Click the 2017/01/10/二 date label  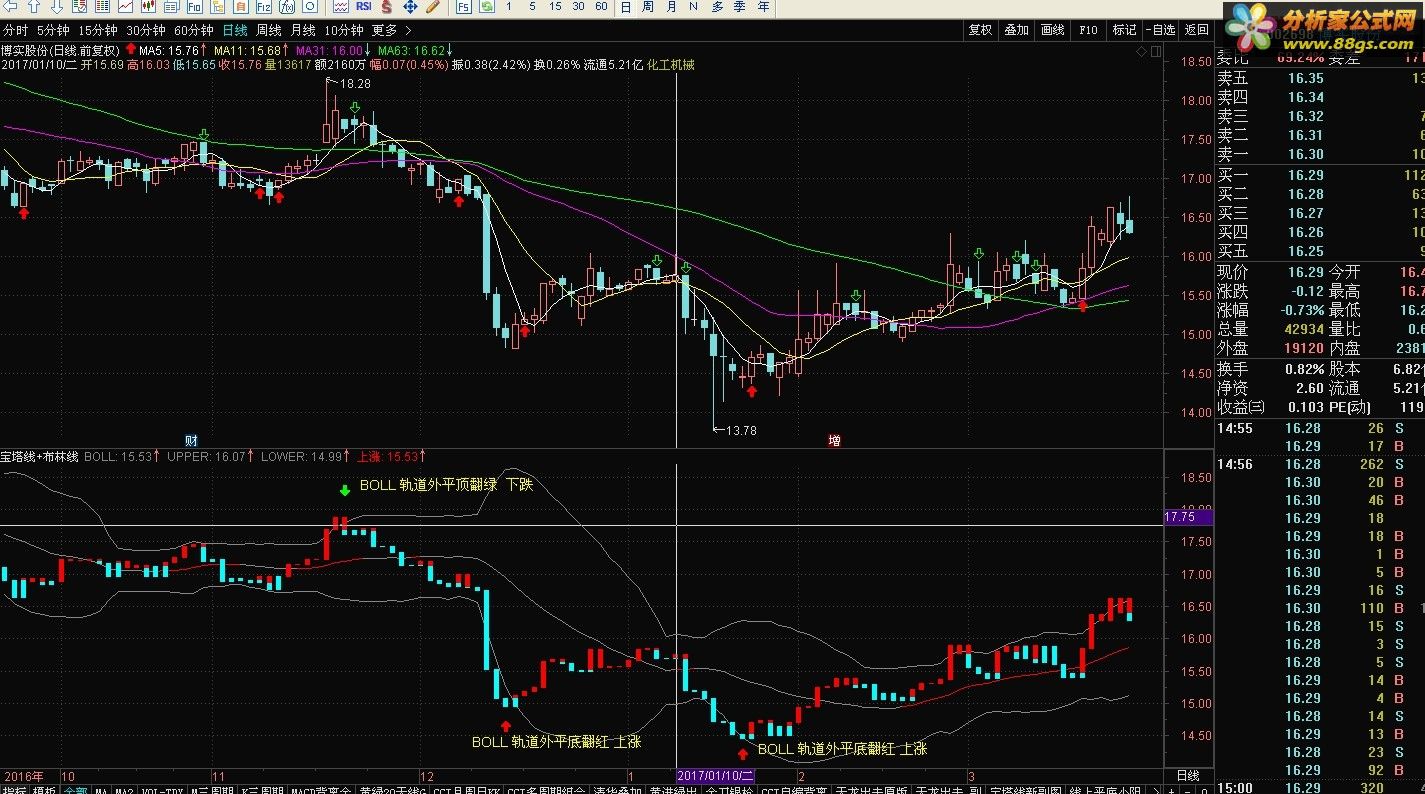[715, 775]
